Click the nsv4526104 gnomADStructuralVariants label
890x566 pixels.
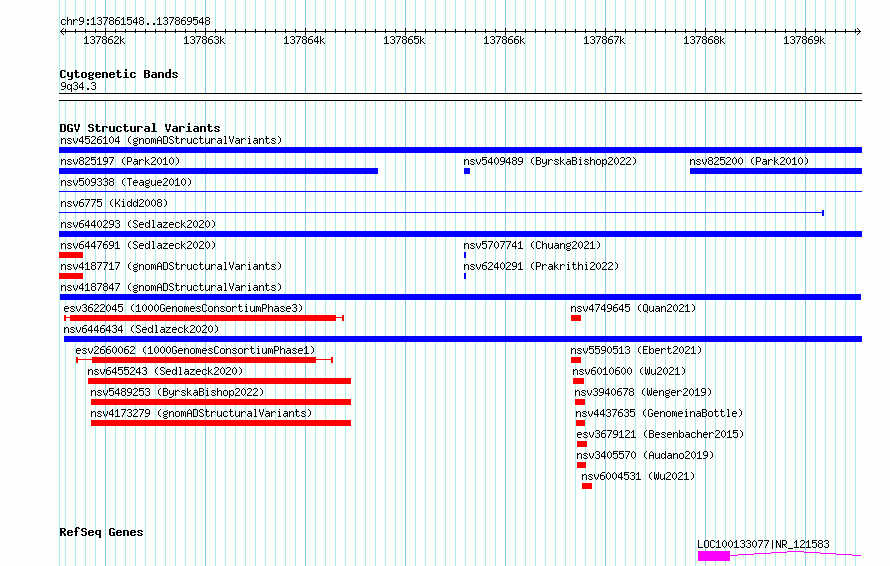coord(171,140)
